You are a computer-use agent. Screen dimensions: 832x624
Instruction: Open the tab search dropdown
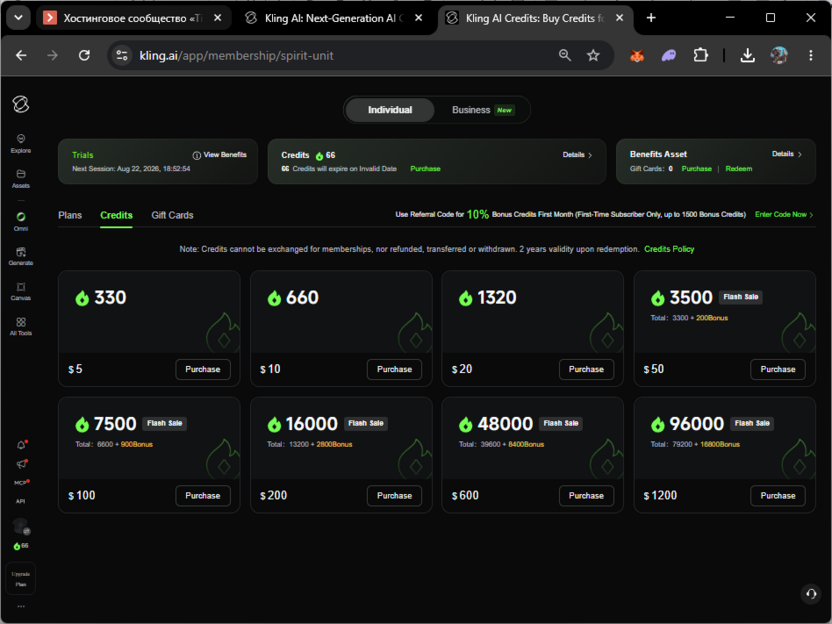click(x=19, y=18)
